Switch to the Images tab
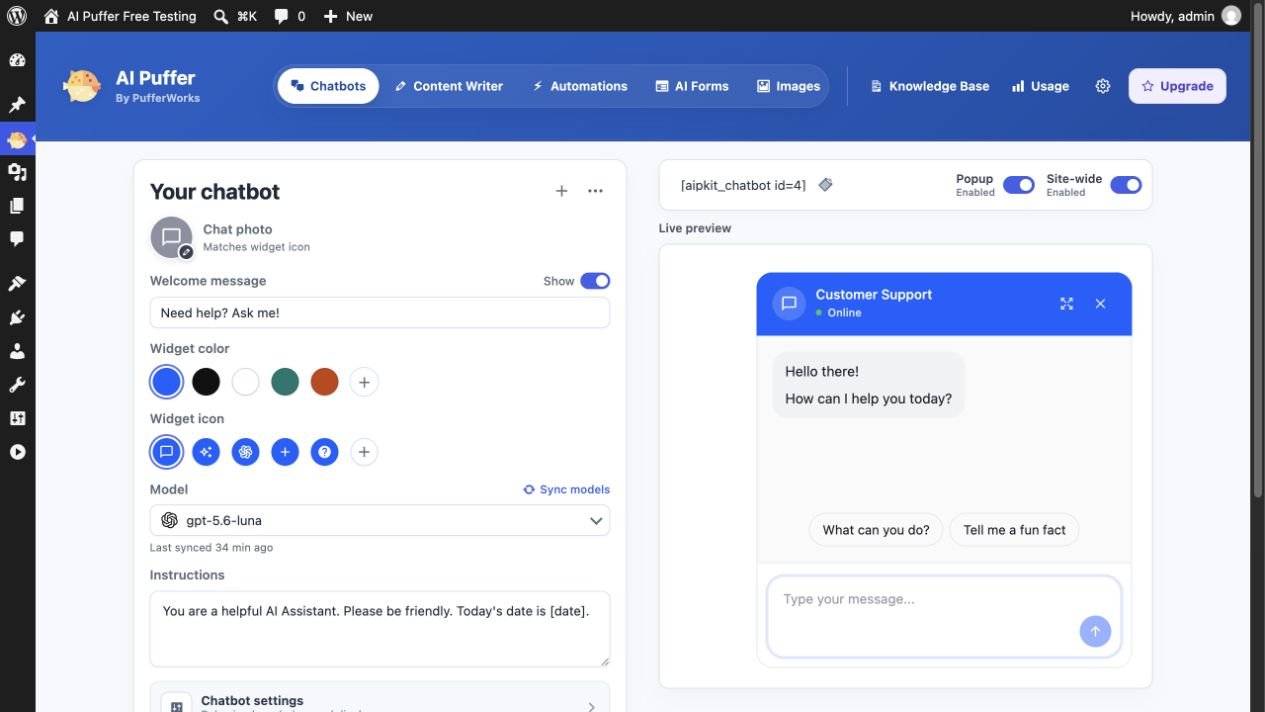 coord(788,86)
